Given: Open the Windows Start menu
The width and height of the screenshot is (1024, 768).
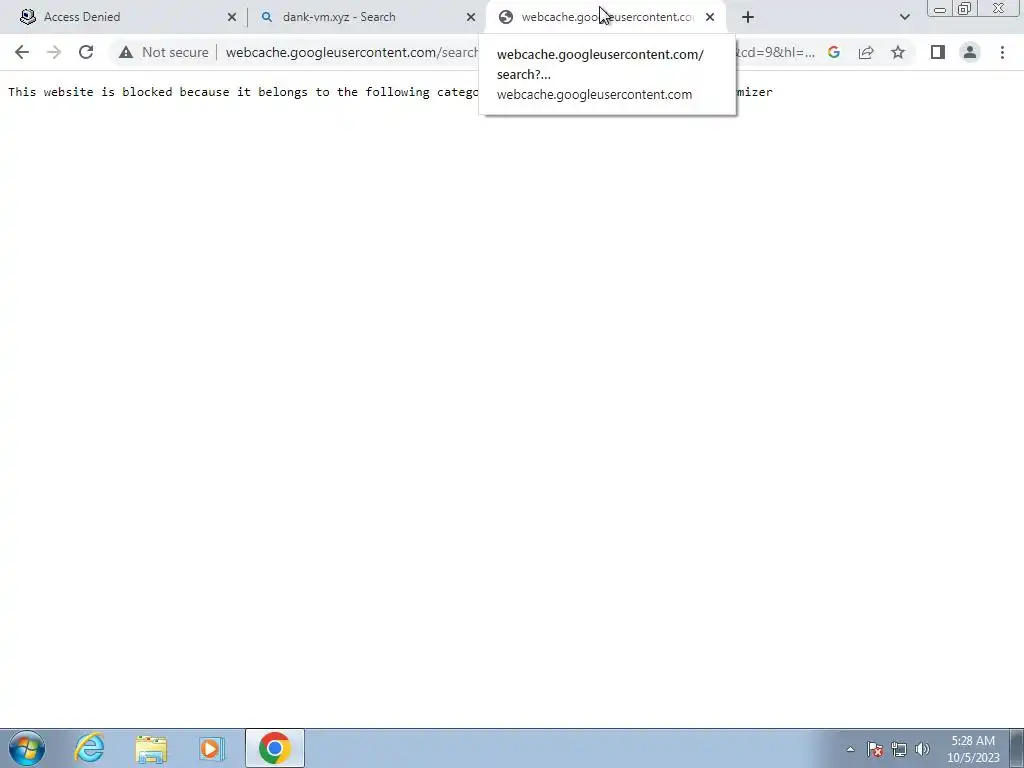Looking at the screenshot, I should pyautogui.click(x=27, y=748).
